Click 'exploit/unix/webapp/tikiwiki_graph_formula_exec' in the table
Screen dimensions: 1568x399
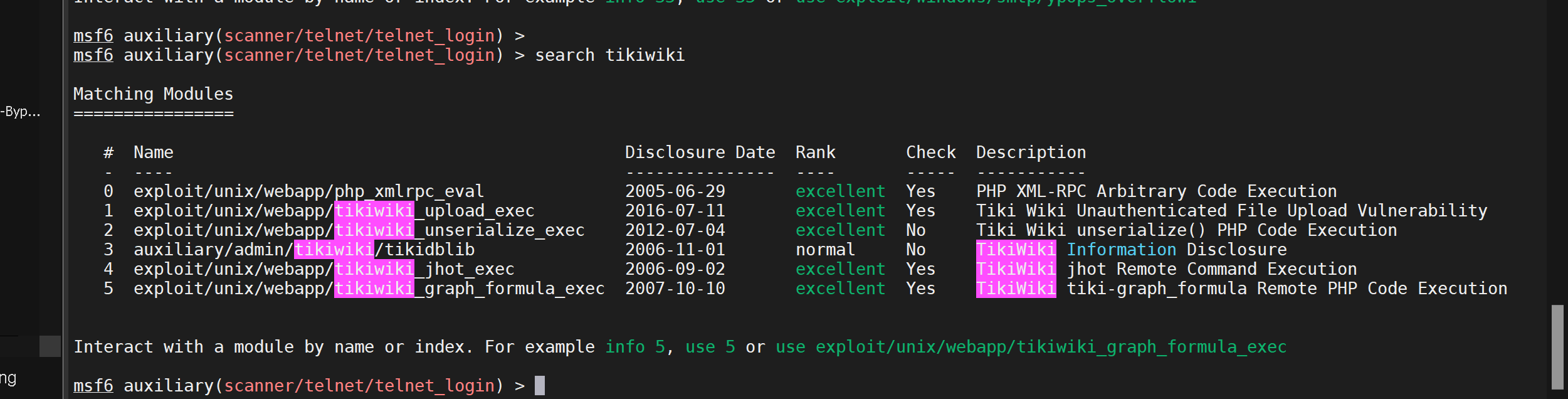(369, 289)
